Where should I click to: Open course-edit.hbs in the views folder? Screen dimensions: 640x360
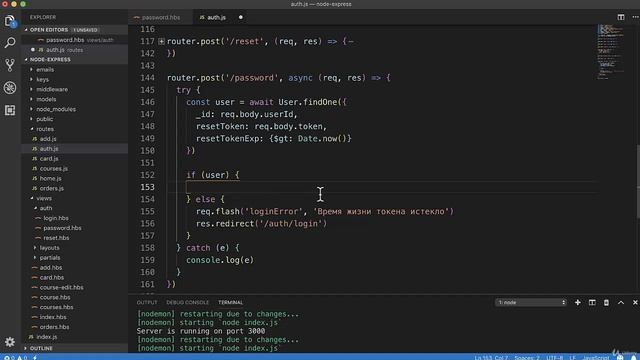(x=61, y=287)
